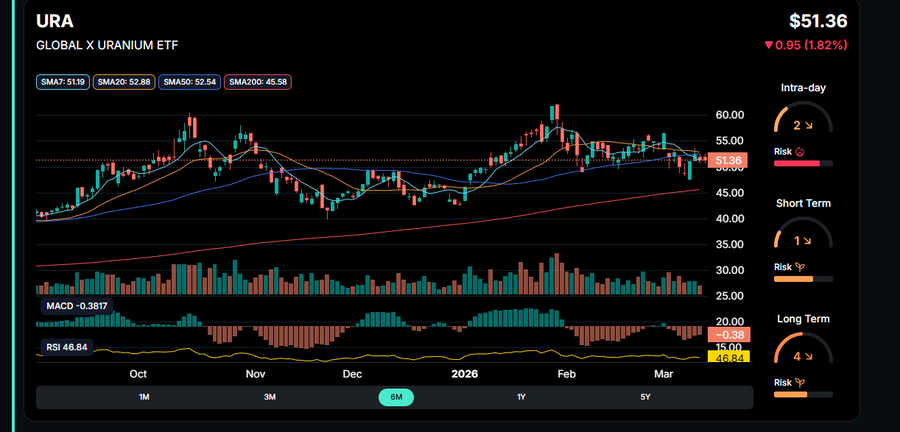This screenshot has width=900, height=432.
Task: Click the Oct date axis label
Action: (138, 374)
